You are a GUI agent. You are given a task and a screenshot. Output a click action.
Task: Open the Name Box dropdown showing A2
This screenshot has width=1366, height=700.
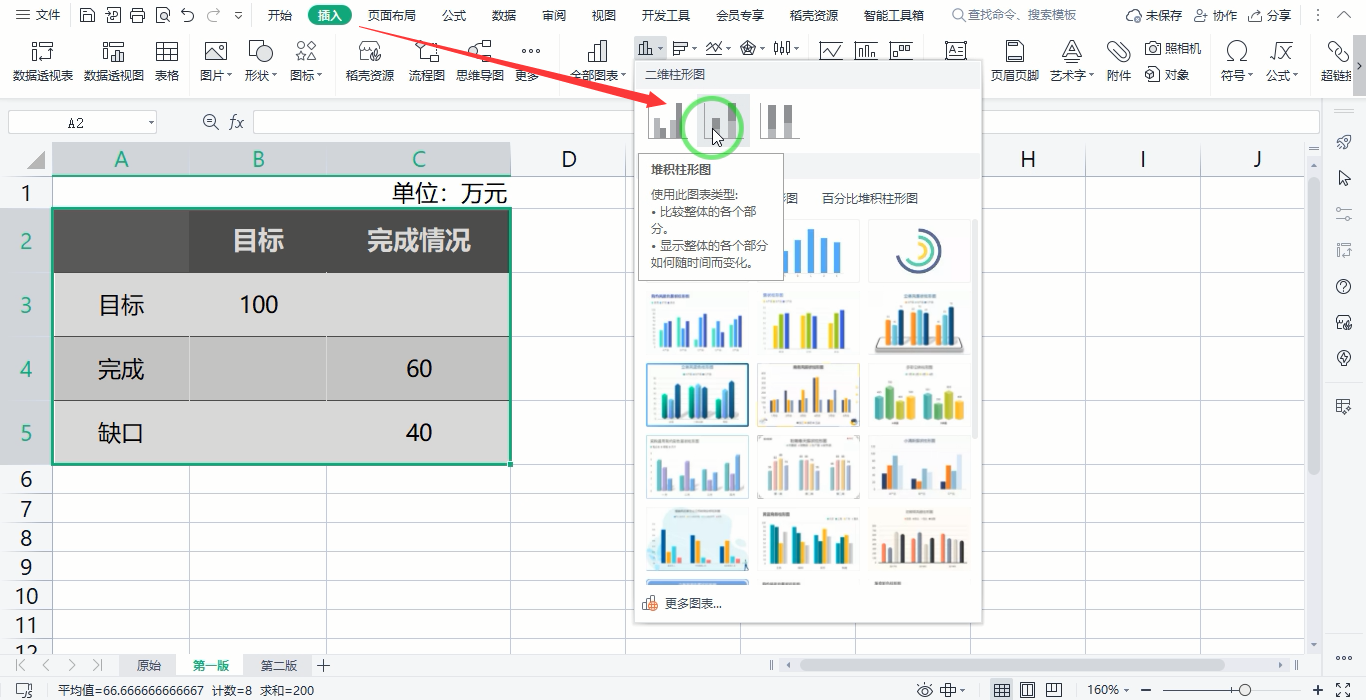pos(151,122)
